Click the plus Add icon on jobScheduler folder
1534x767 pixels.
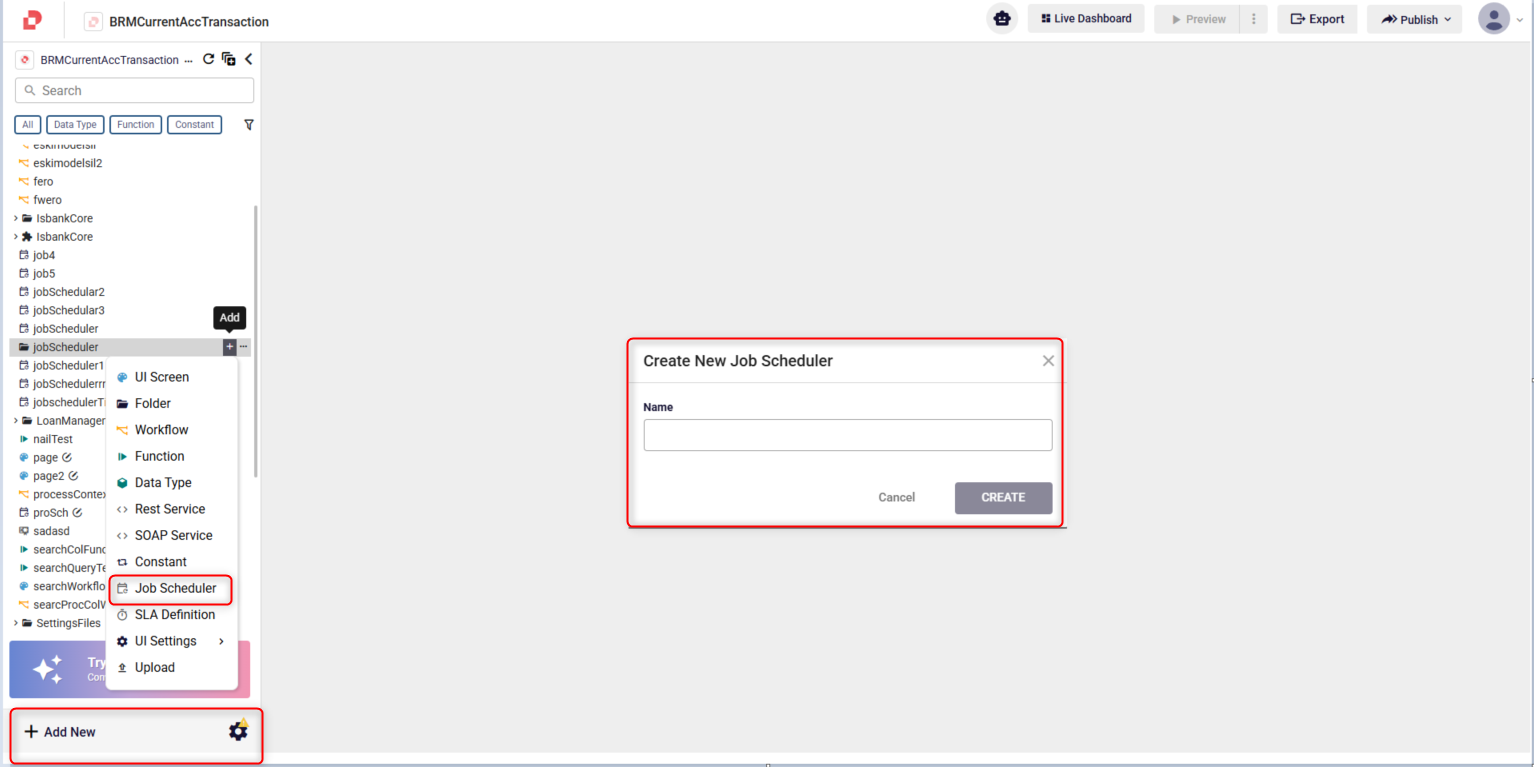click(x=229, y=347)
